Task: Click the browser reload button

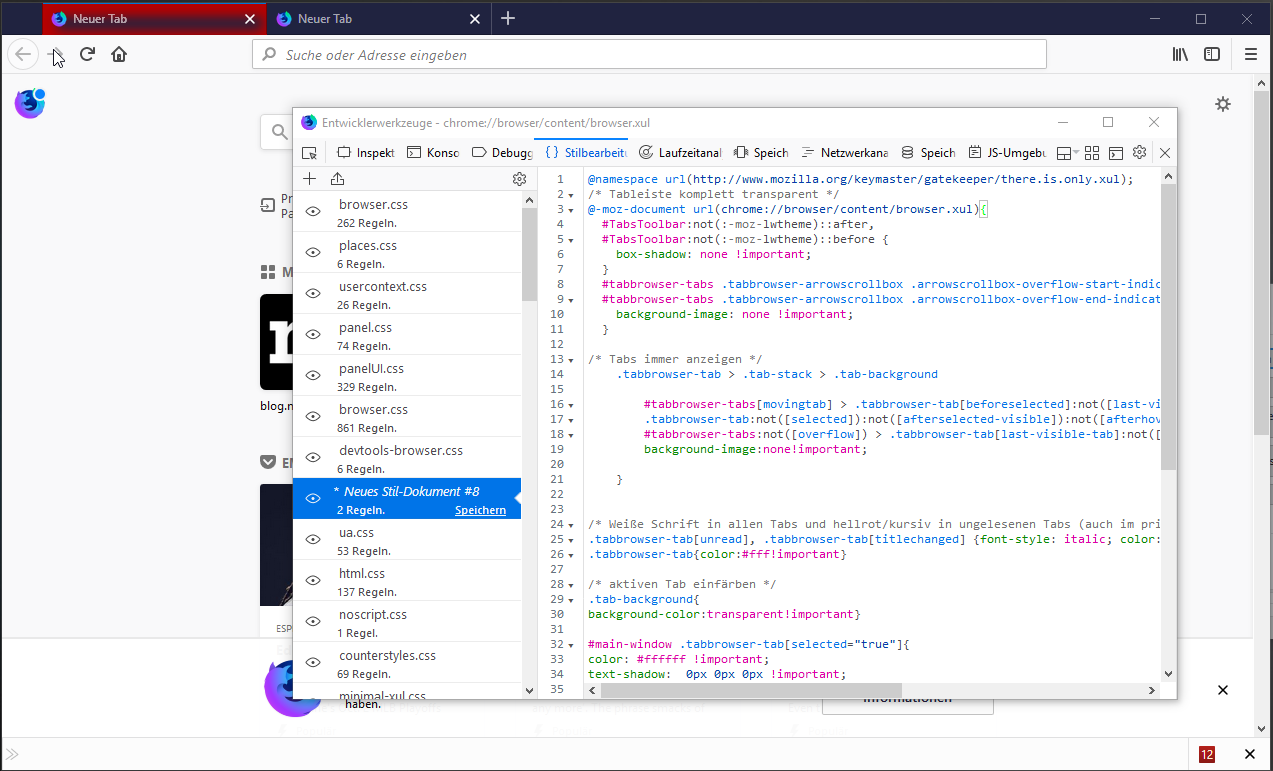Action: pos(87,54)
